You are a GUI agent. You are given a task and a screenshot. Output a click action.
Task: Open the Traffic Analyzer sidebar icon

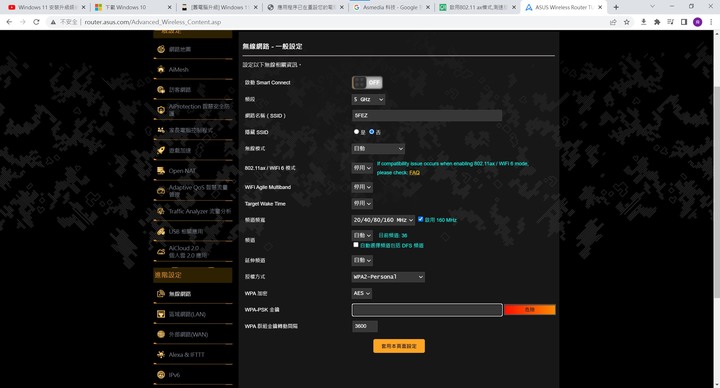tap(161, 211)
